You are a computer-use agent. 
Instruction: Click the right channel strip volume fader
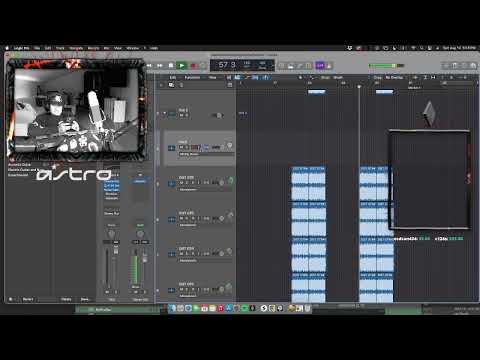145,259
